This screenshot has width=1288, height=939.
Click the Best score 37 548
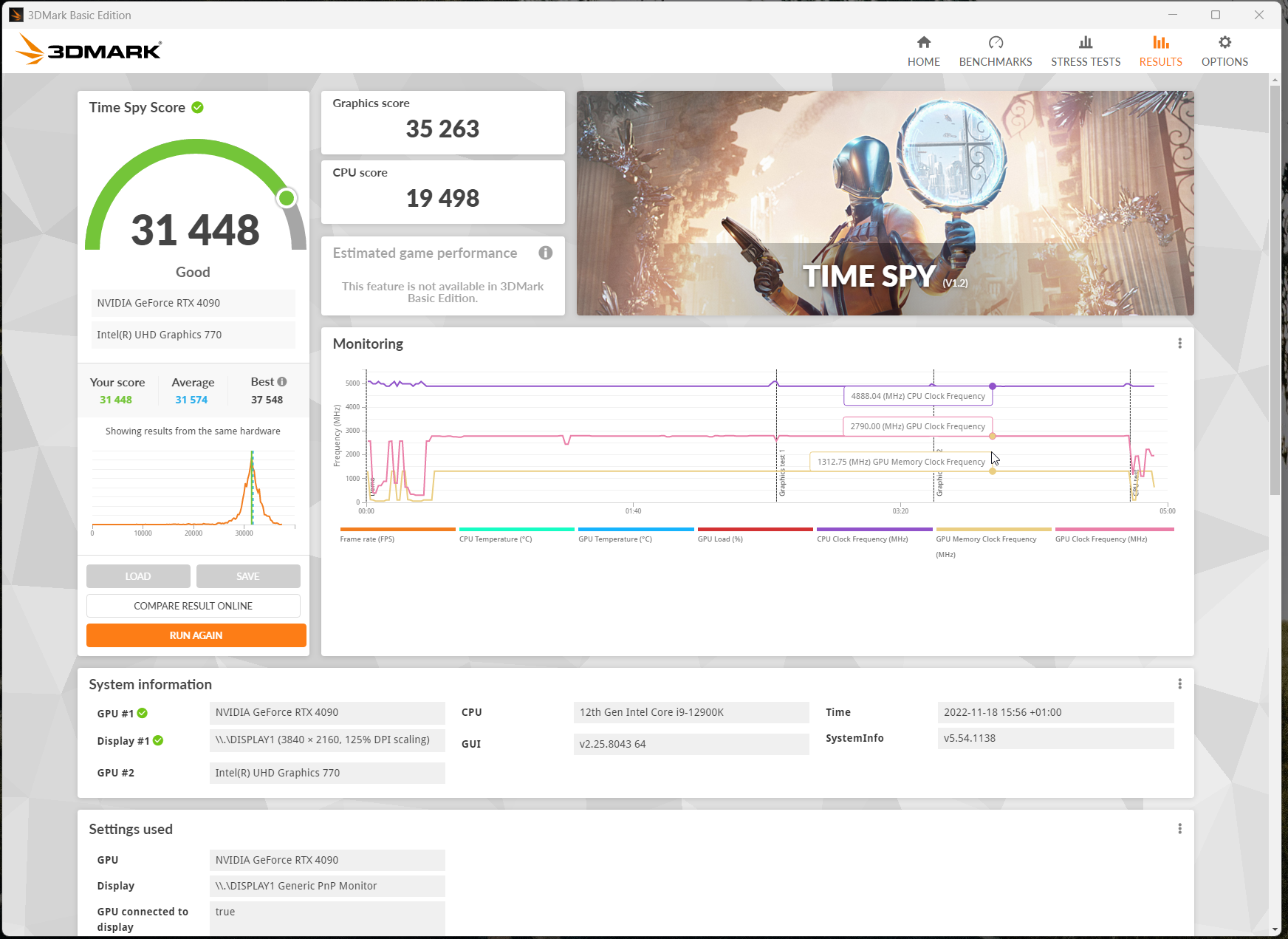pos(267,400)
